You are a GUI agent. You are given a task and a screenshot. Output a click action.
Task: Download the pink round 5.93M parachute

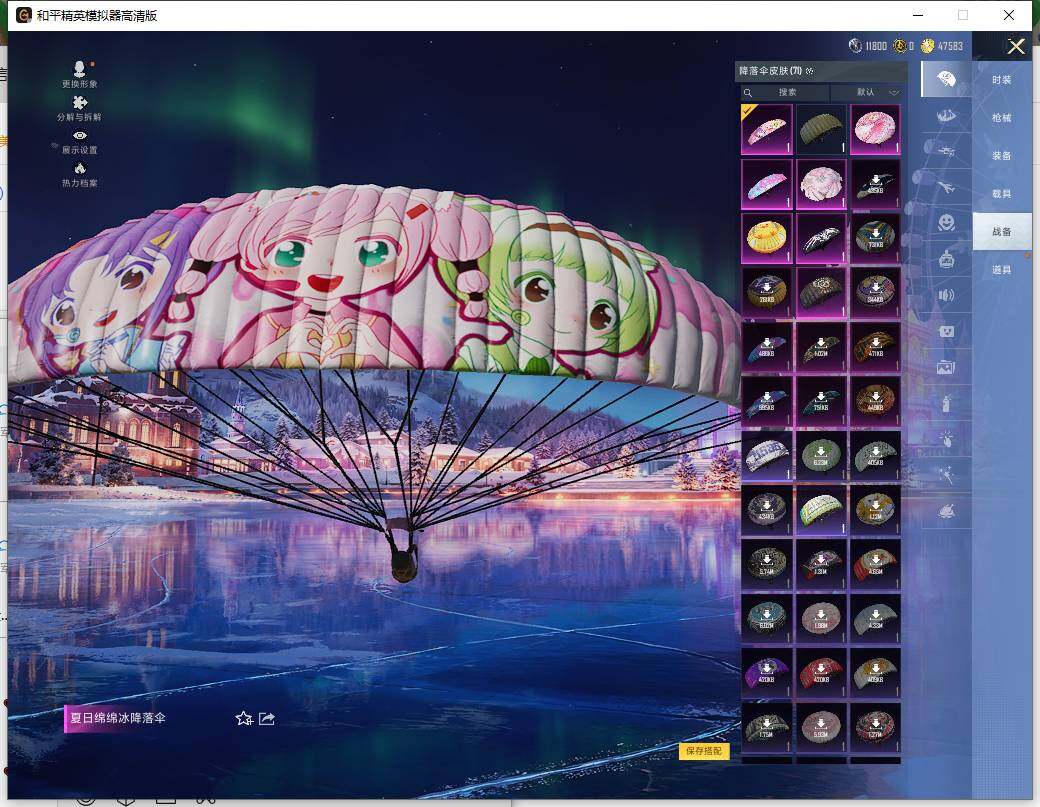point(820,727)
